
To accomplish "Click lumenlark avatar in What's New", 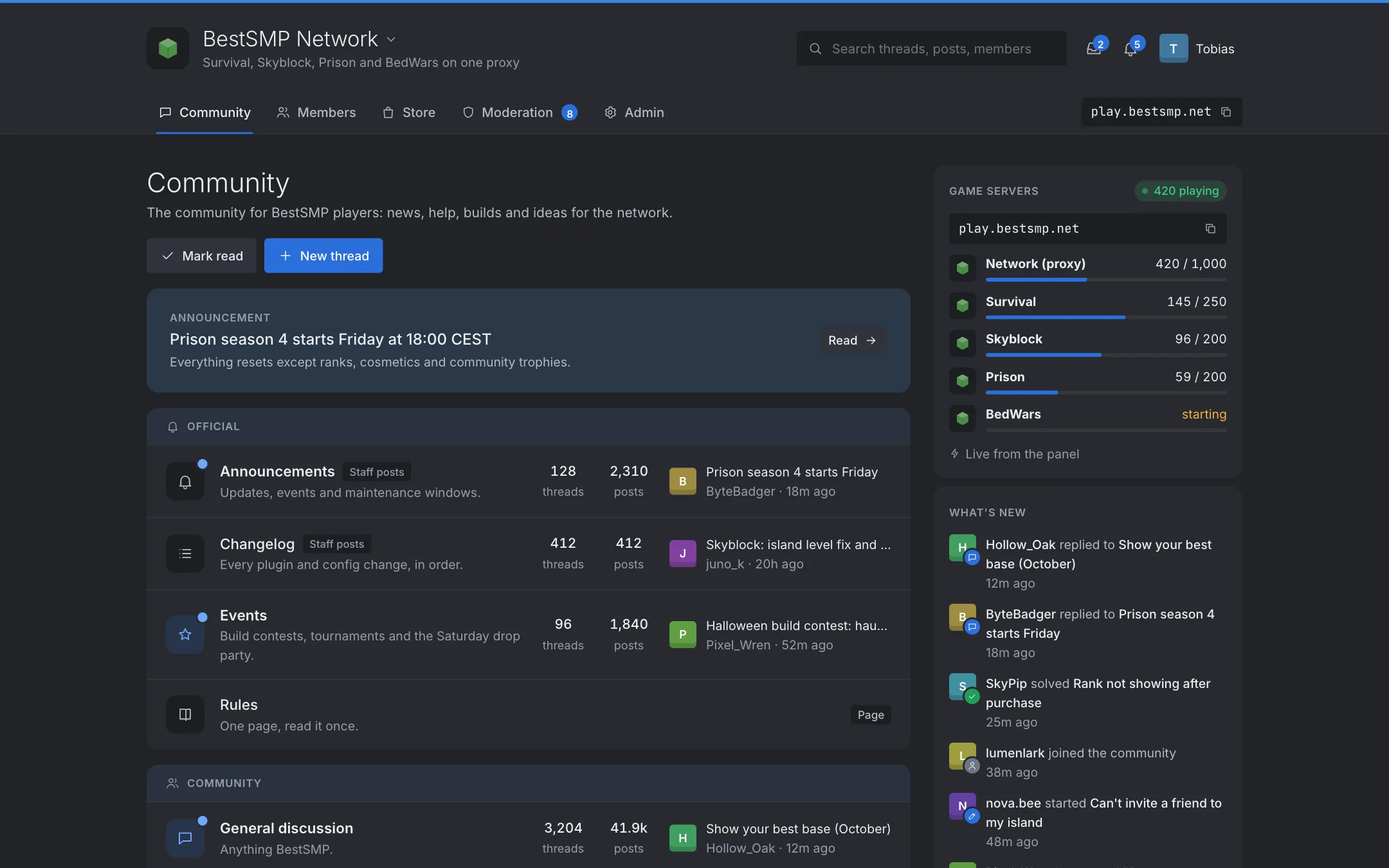I will click(x=963, y=755).
